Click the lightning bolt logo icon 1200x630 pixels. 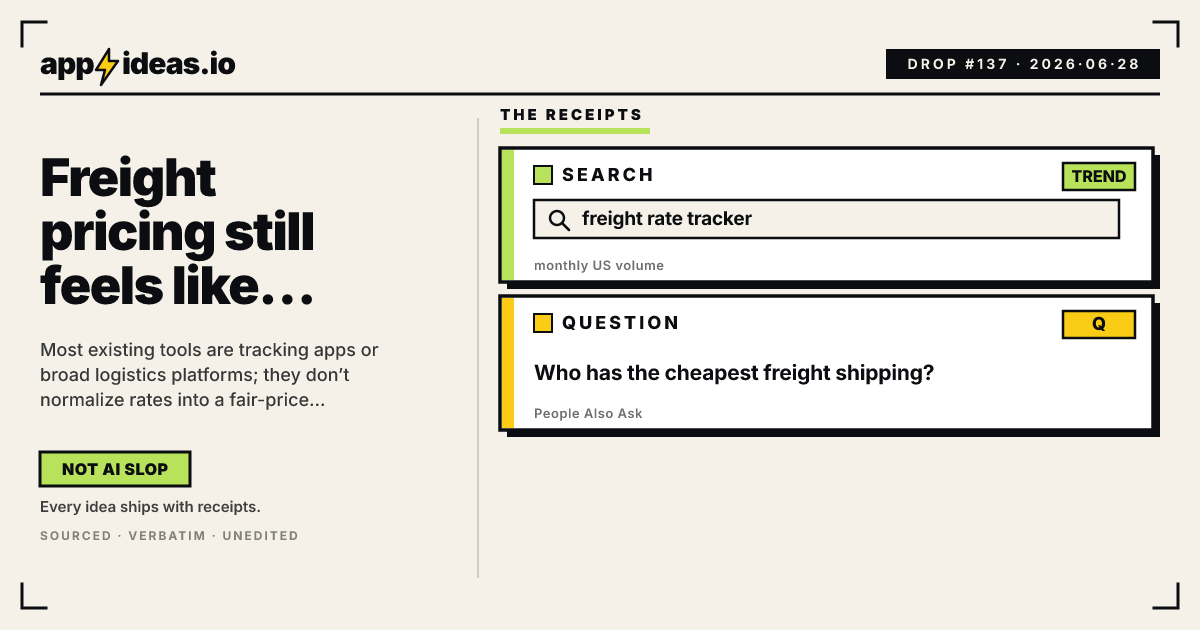(105, 64)
